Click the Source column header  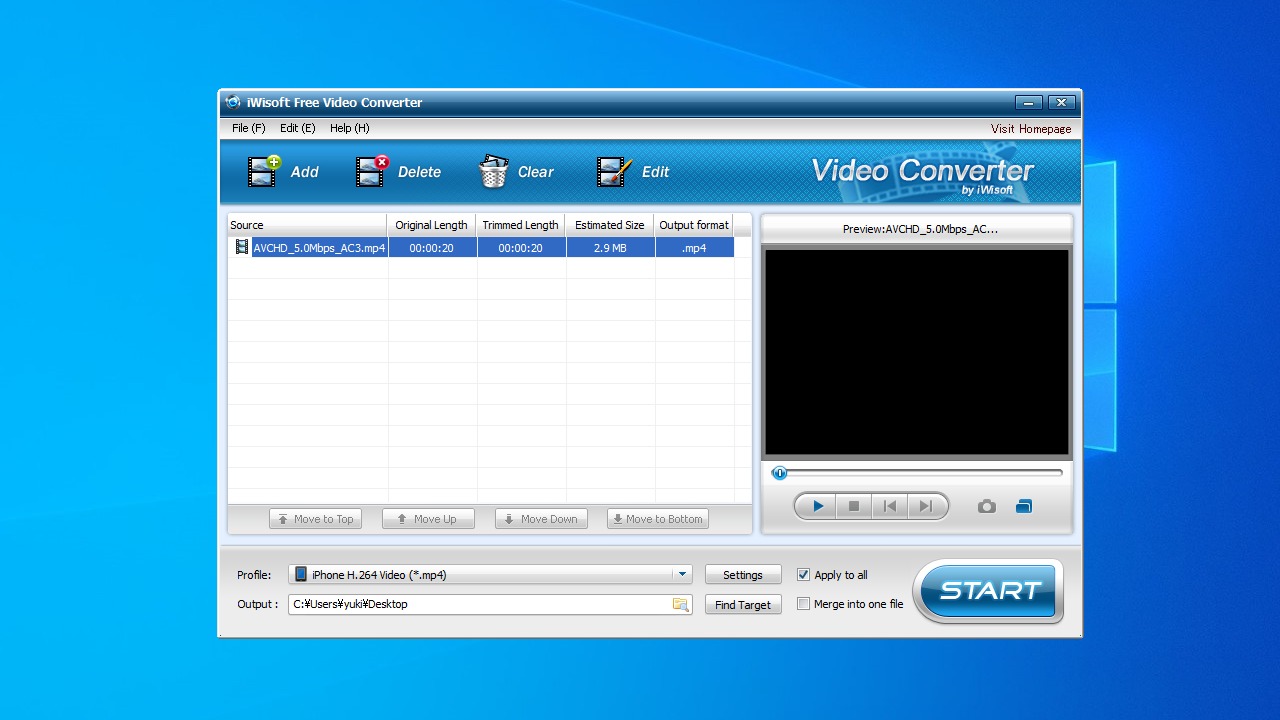pyautogui.click(x=307, y=225)
